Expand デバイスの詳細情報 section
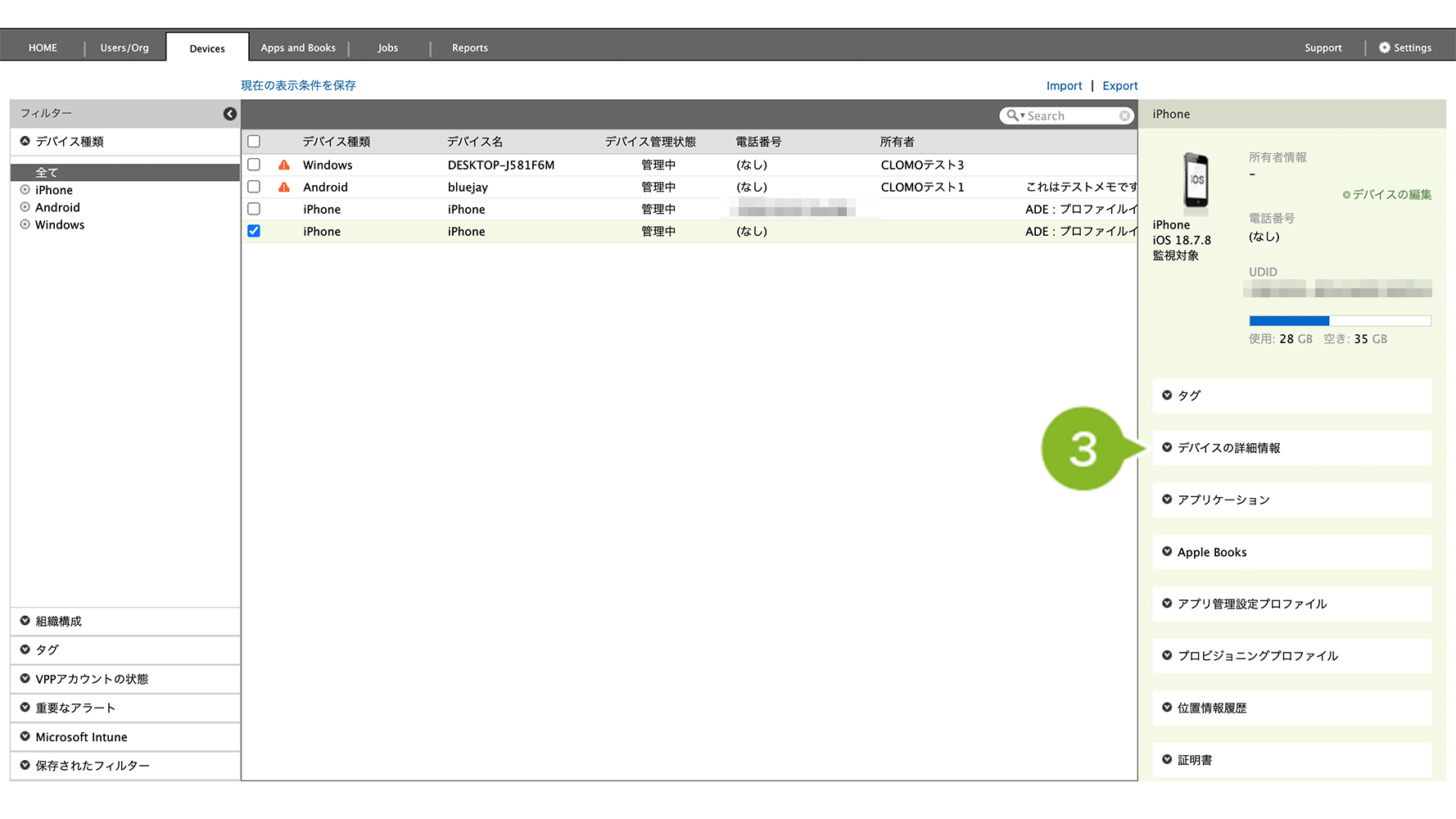The height and width of the screenshot is (819, 1456). click(1292, 448)
